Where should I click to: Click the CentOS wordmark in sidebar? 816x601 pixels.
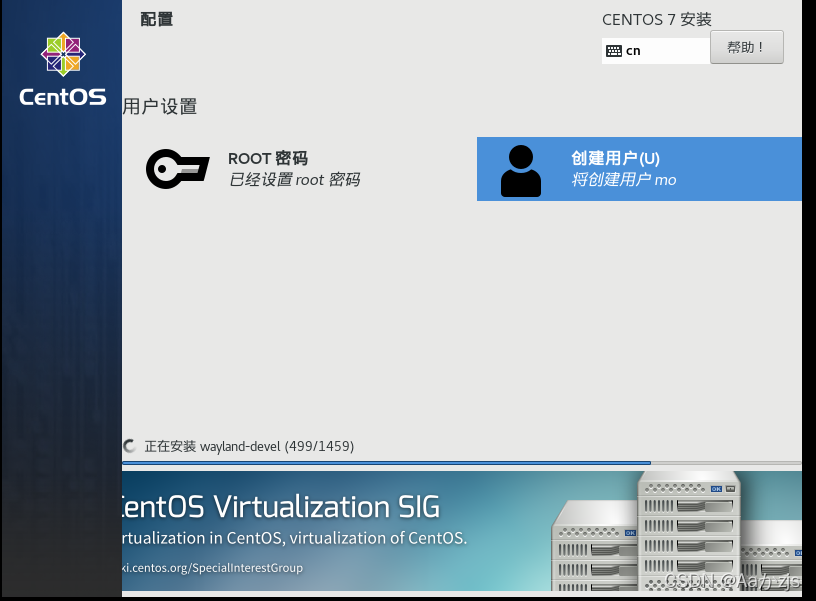coord(63,97)
